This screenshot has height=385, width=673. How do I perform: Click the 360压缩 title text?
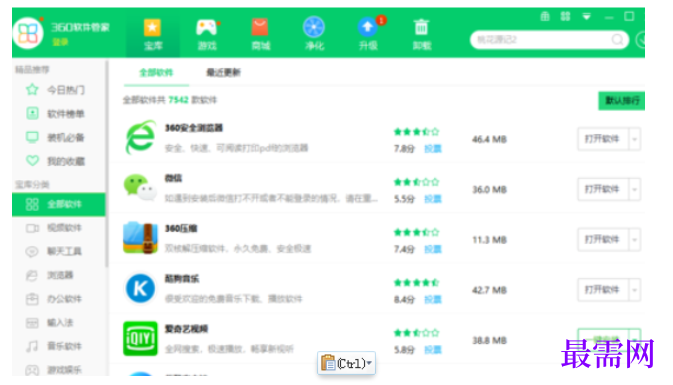pos(181,228)
